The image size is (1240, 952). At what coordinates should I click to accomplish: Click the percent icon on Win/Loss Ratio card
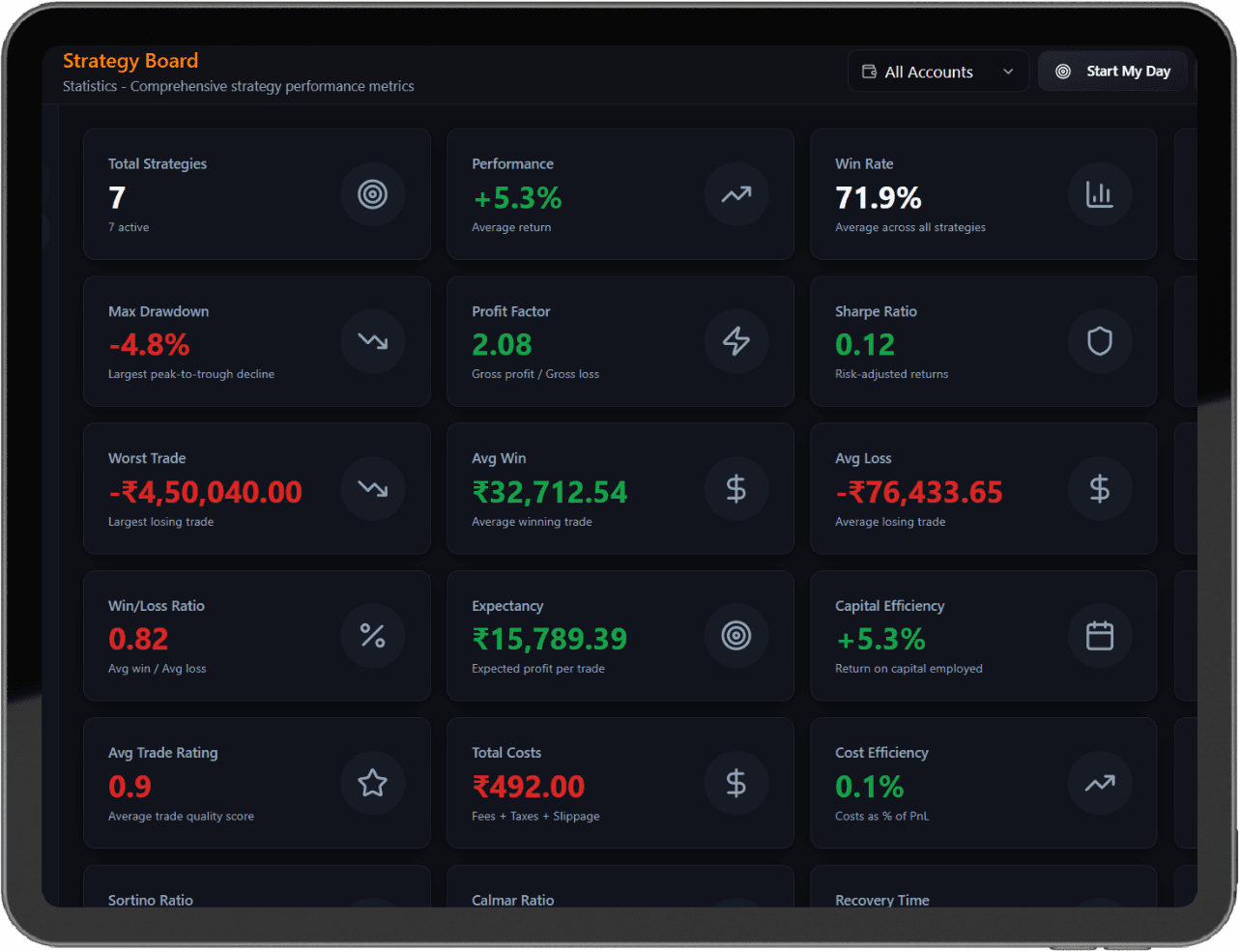(372, 635)
